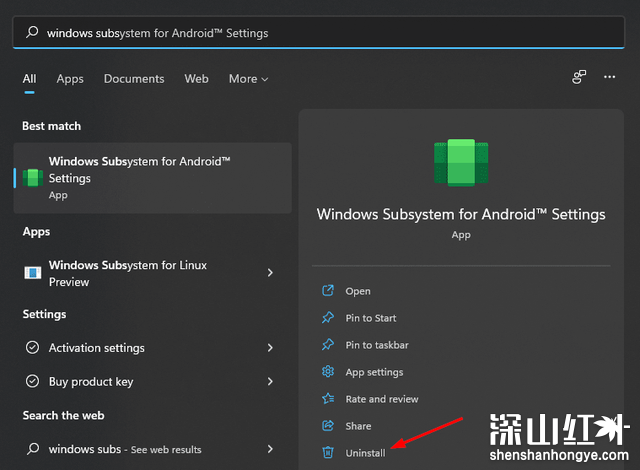The height and width of the screenshot is (470, 640).
Task: Expand the Buy product key chevron
Action: pyautogui.click(x=270, y=381)
